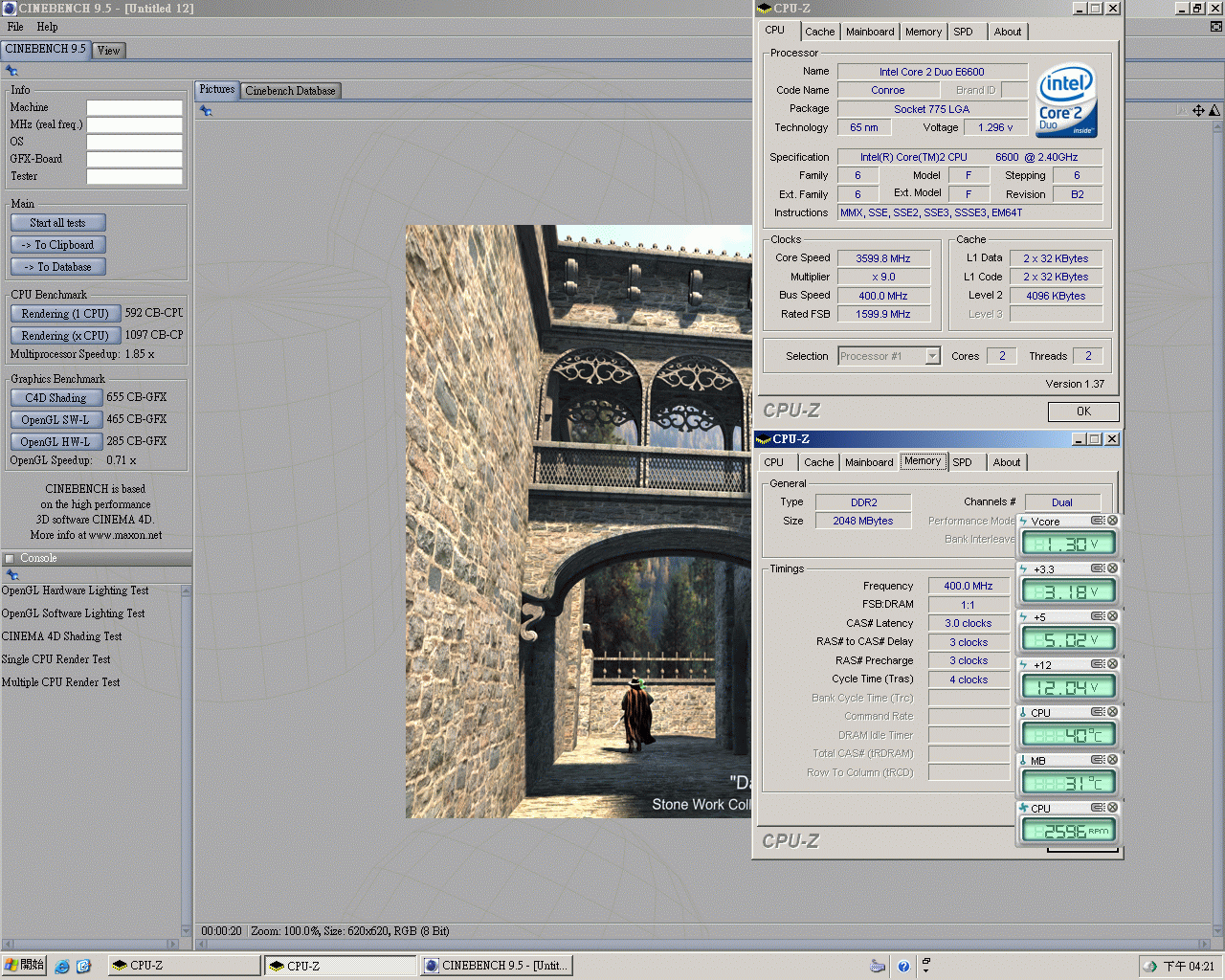Select 'CINEMA 4D Shading Test' console line
1225x980 pixels.
(x=61, y=636)
